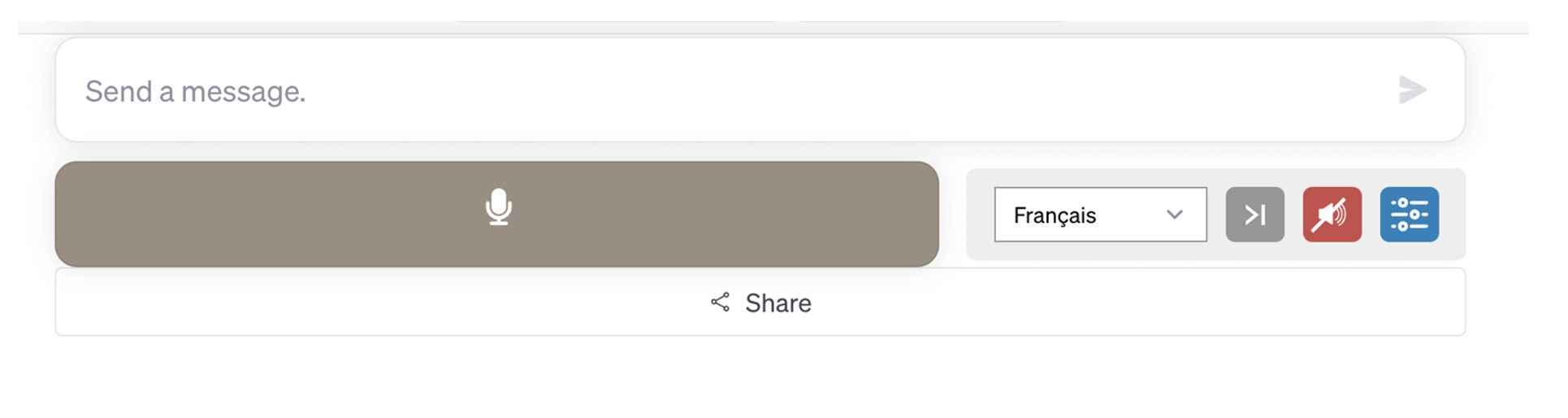This screenshot has height=418, width=1568.
Task: Click the microphone icon to record voice
Action: point(498,207)
